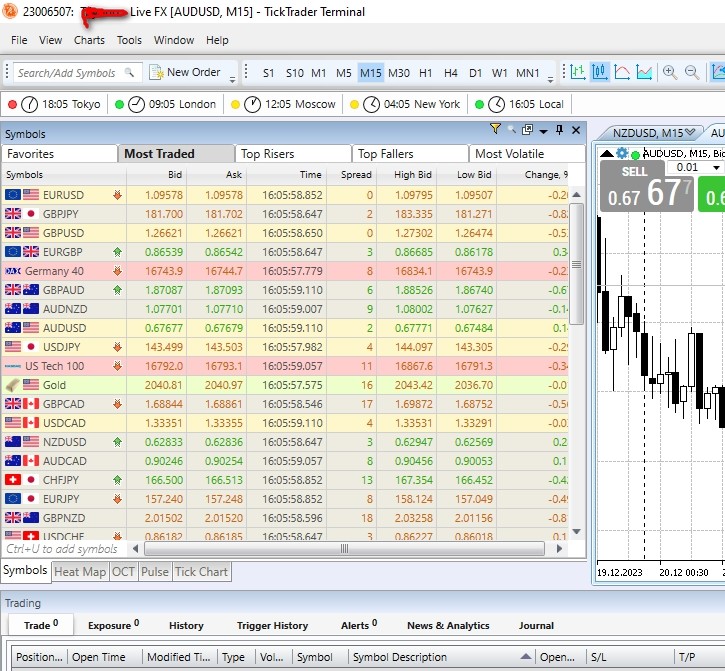Sort the list by Bid column header
Image resolution: width=725 pixels, height=671 pixels.
174,175
